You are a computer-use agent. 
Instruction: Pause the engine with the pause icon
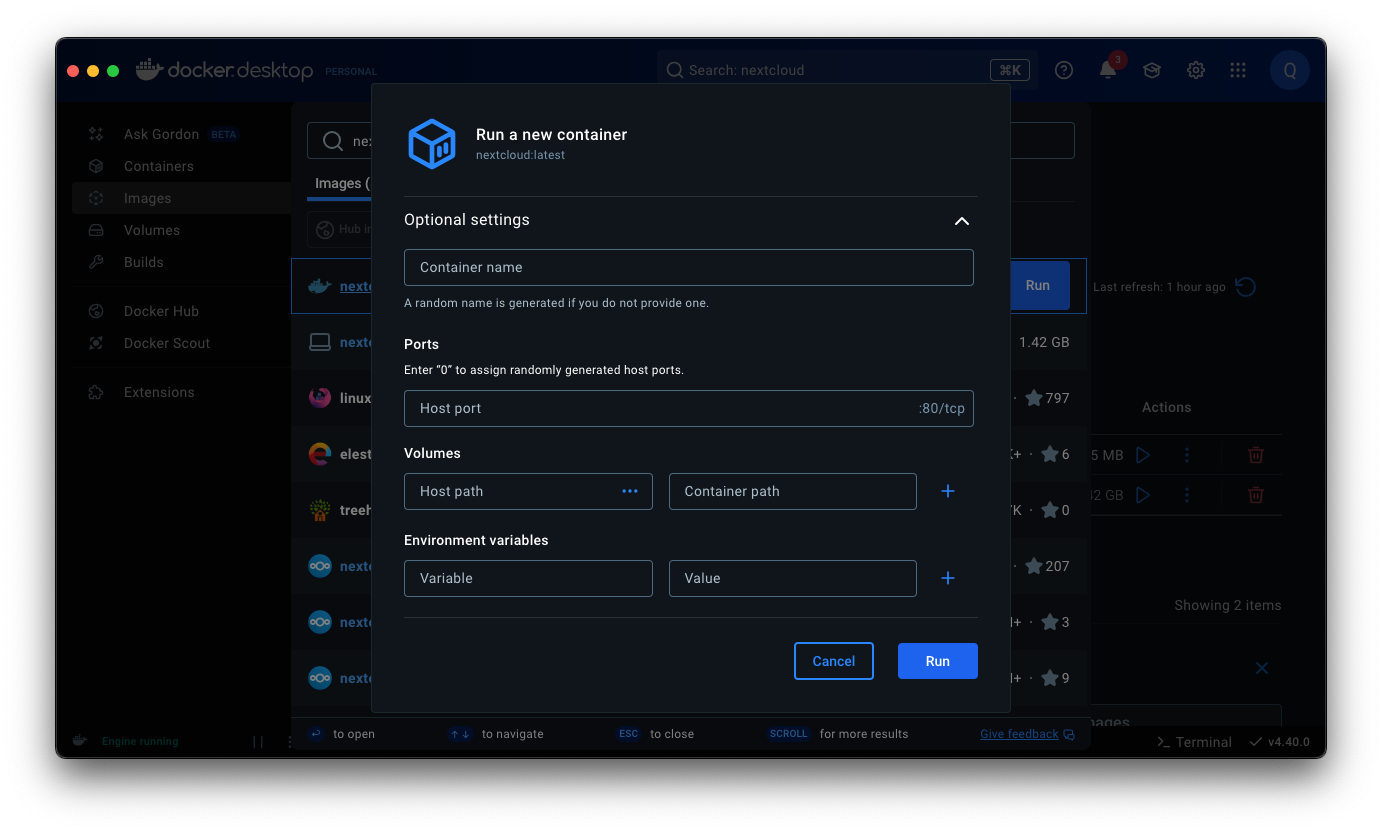[x=258, y=742]
